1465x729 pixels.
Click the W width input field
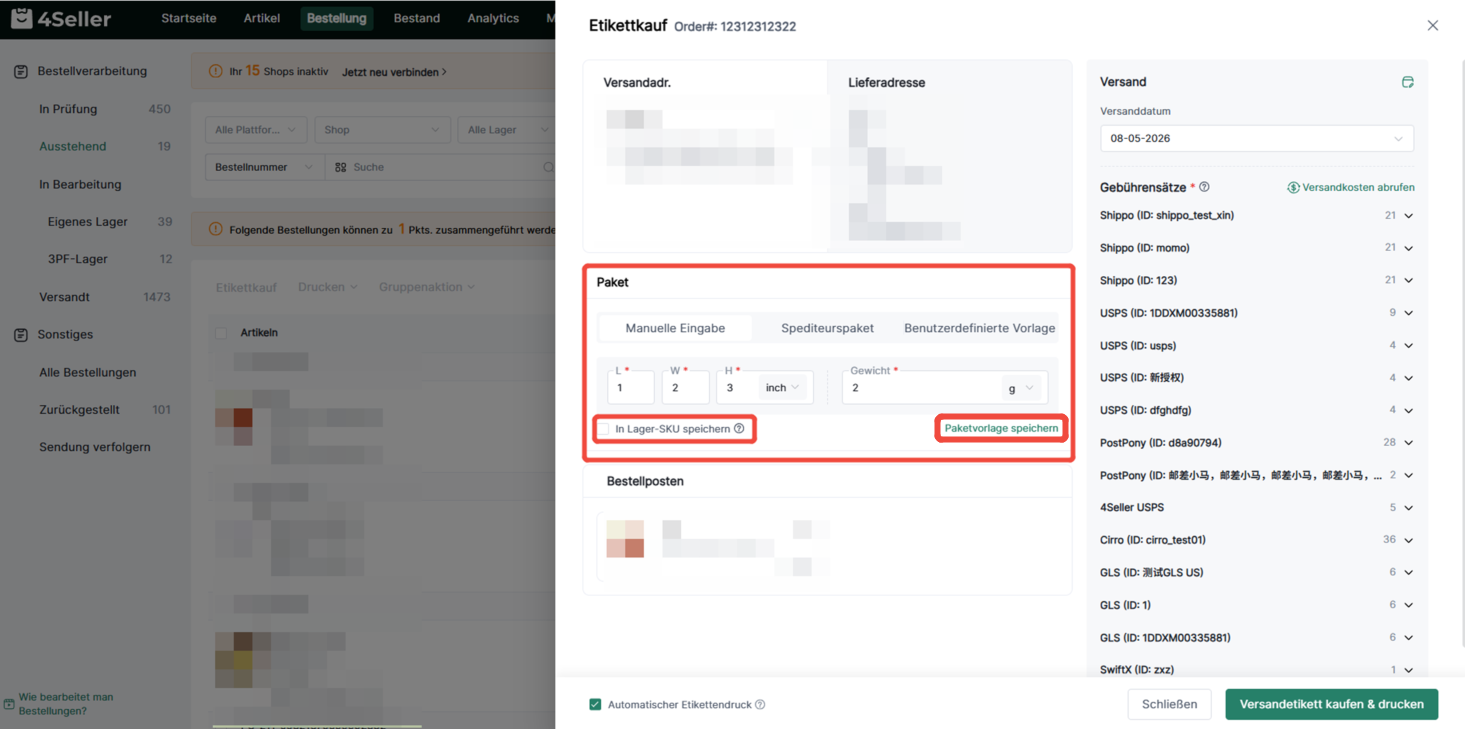coord(685,388)
